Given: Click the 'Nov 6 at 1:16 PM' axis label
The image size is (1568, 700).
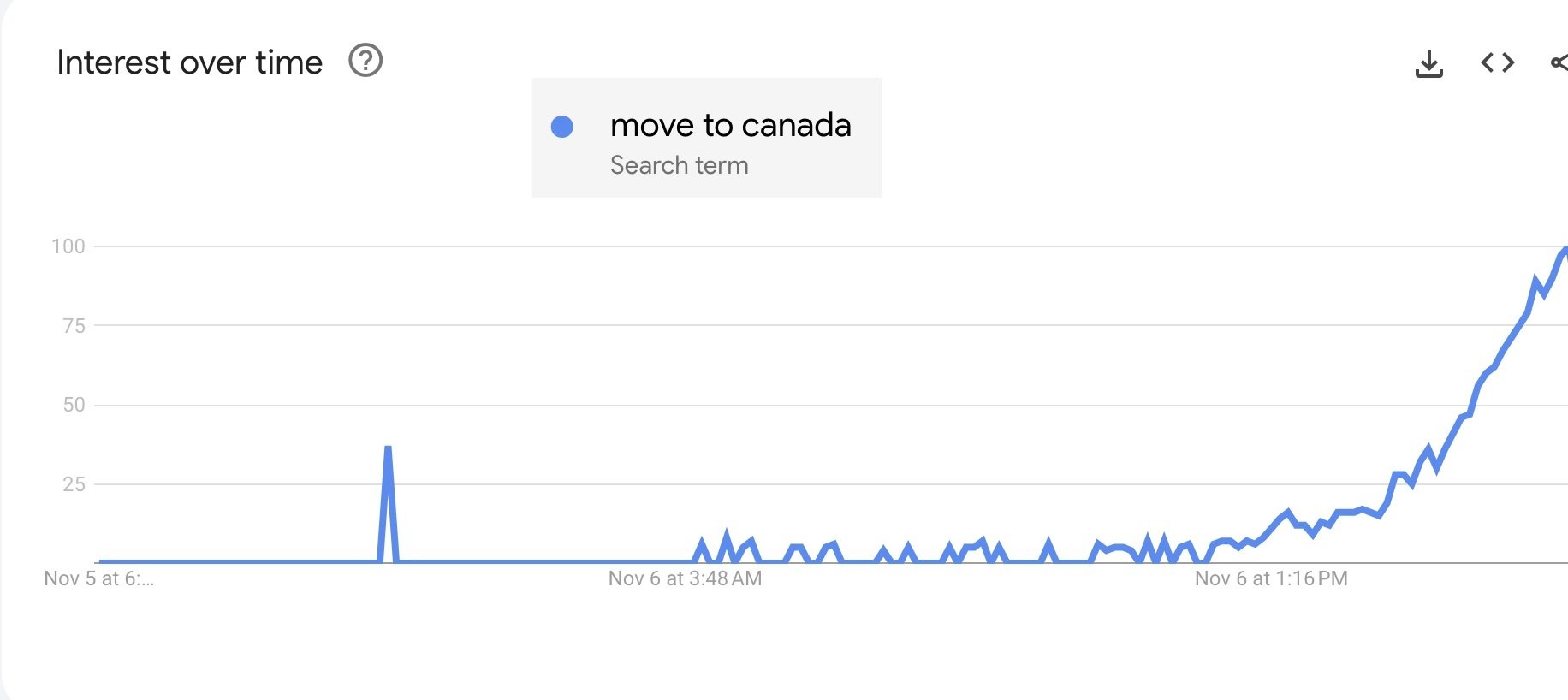Looking at the screenshot, I should click(1271, 578).
